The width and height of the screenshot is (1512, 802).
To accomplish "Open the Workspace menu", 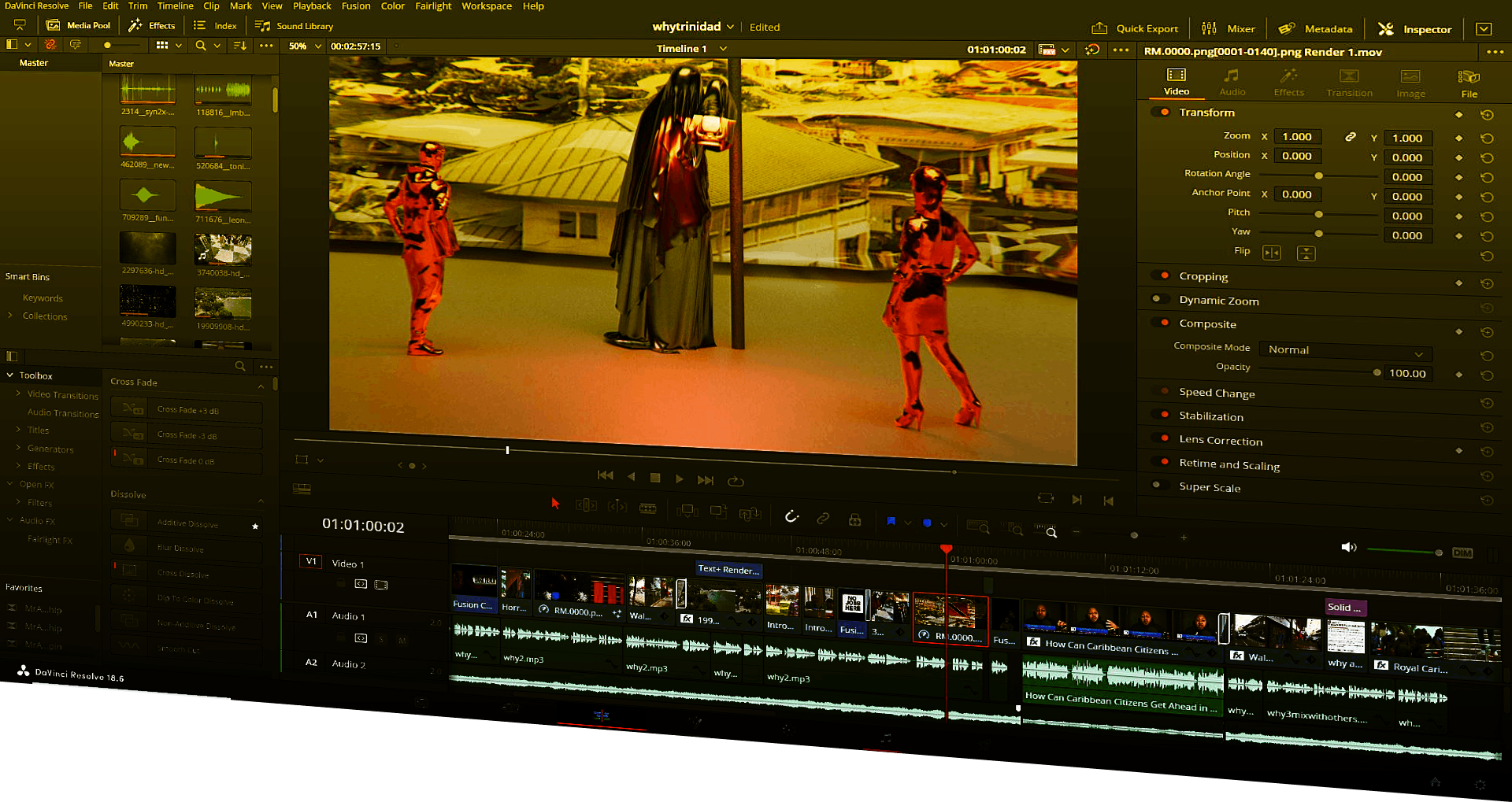I will pos(487,6).
